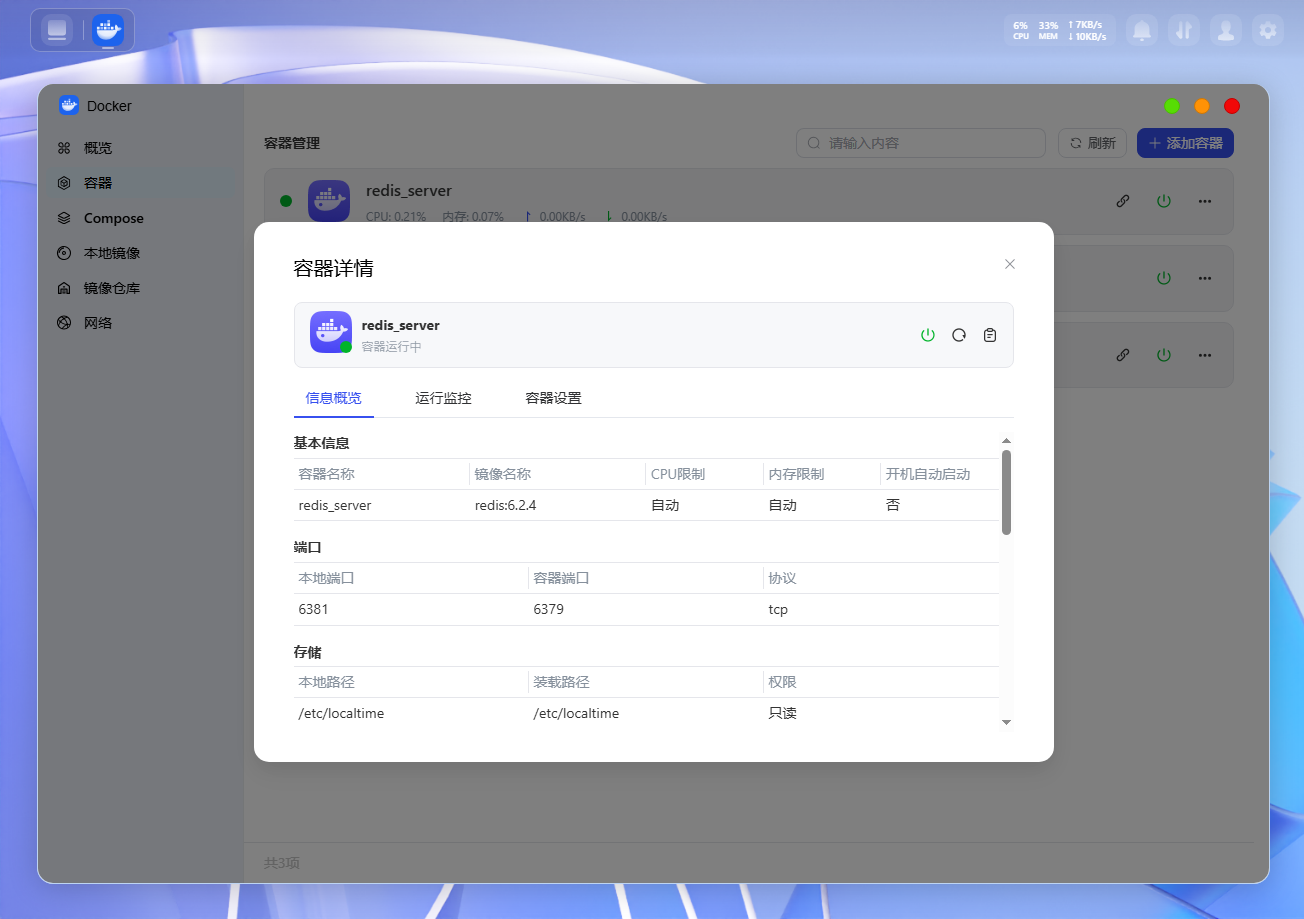Click the 端口 section heading

[308, 547]
